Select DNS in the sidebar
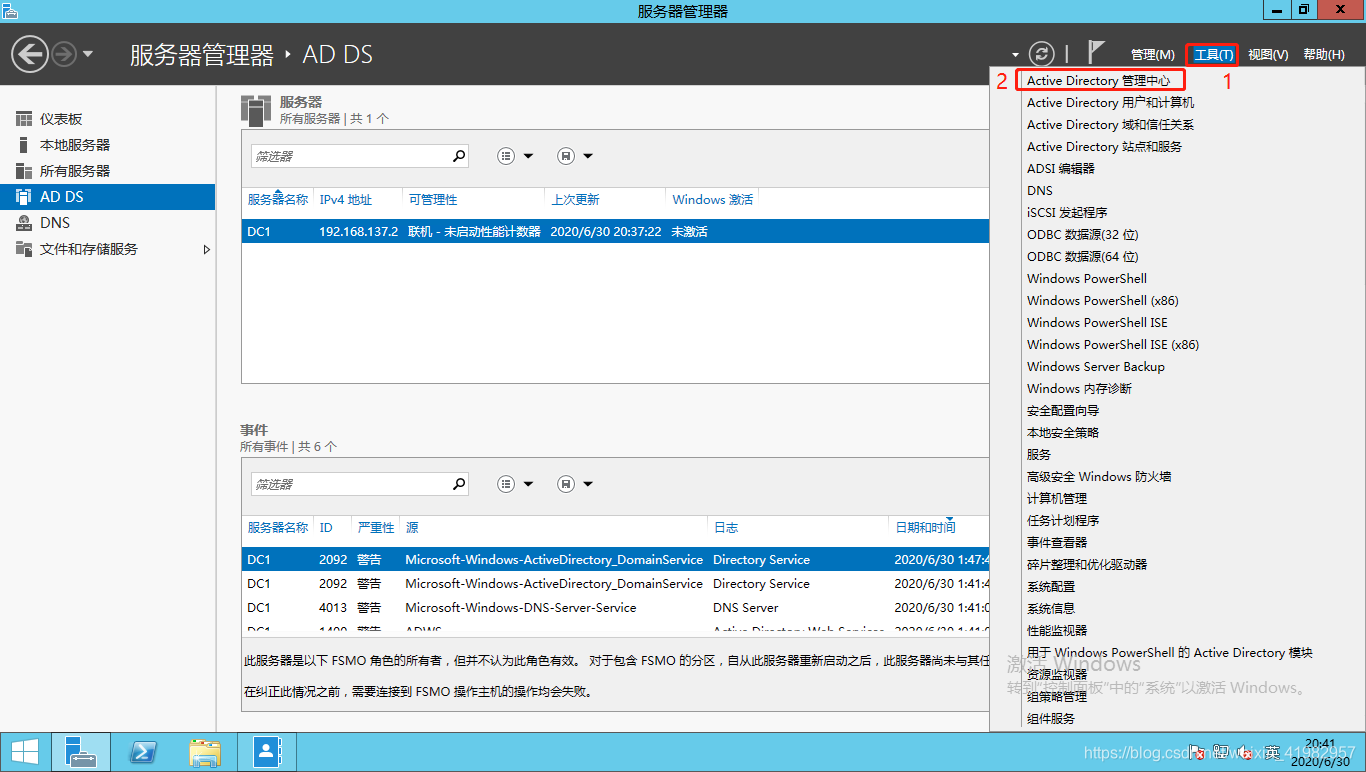Screen dimensions: 1366x772 pos(108,223)
